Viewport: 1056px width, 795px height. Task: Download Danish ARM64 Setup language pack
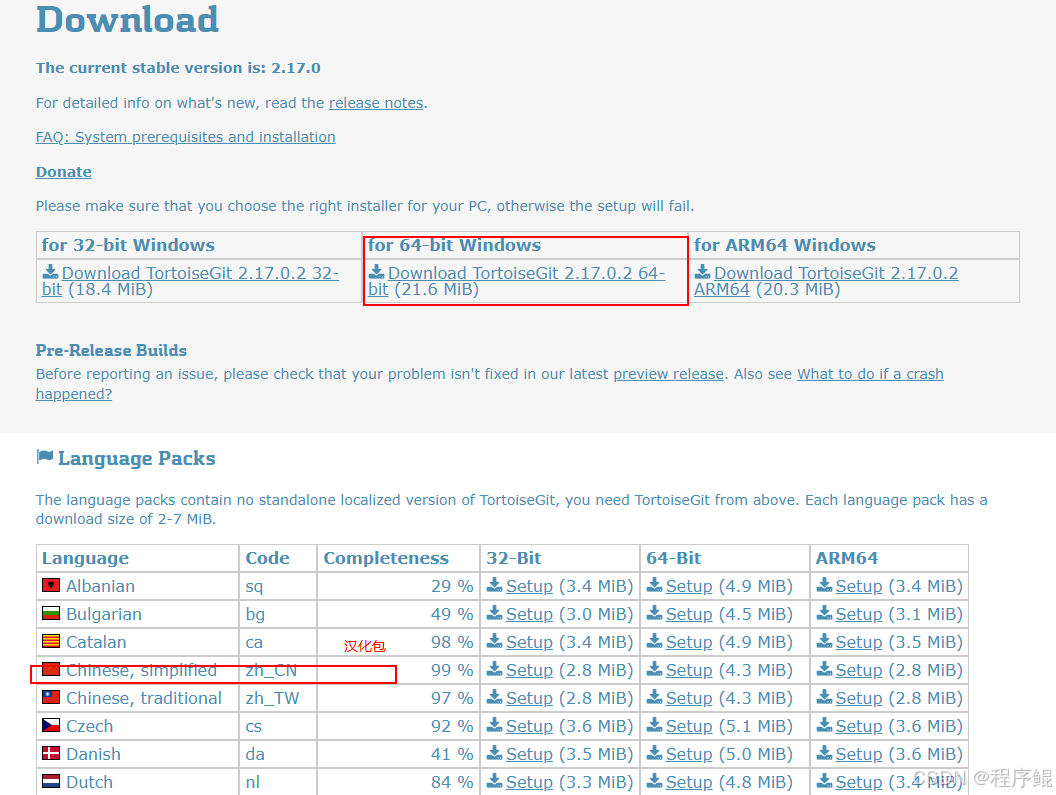[859, 754]
